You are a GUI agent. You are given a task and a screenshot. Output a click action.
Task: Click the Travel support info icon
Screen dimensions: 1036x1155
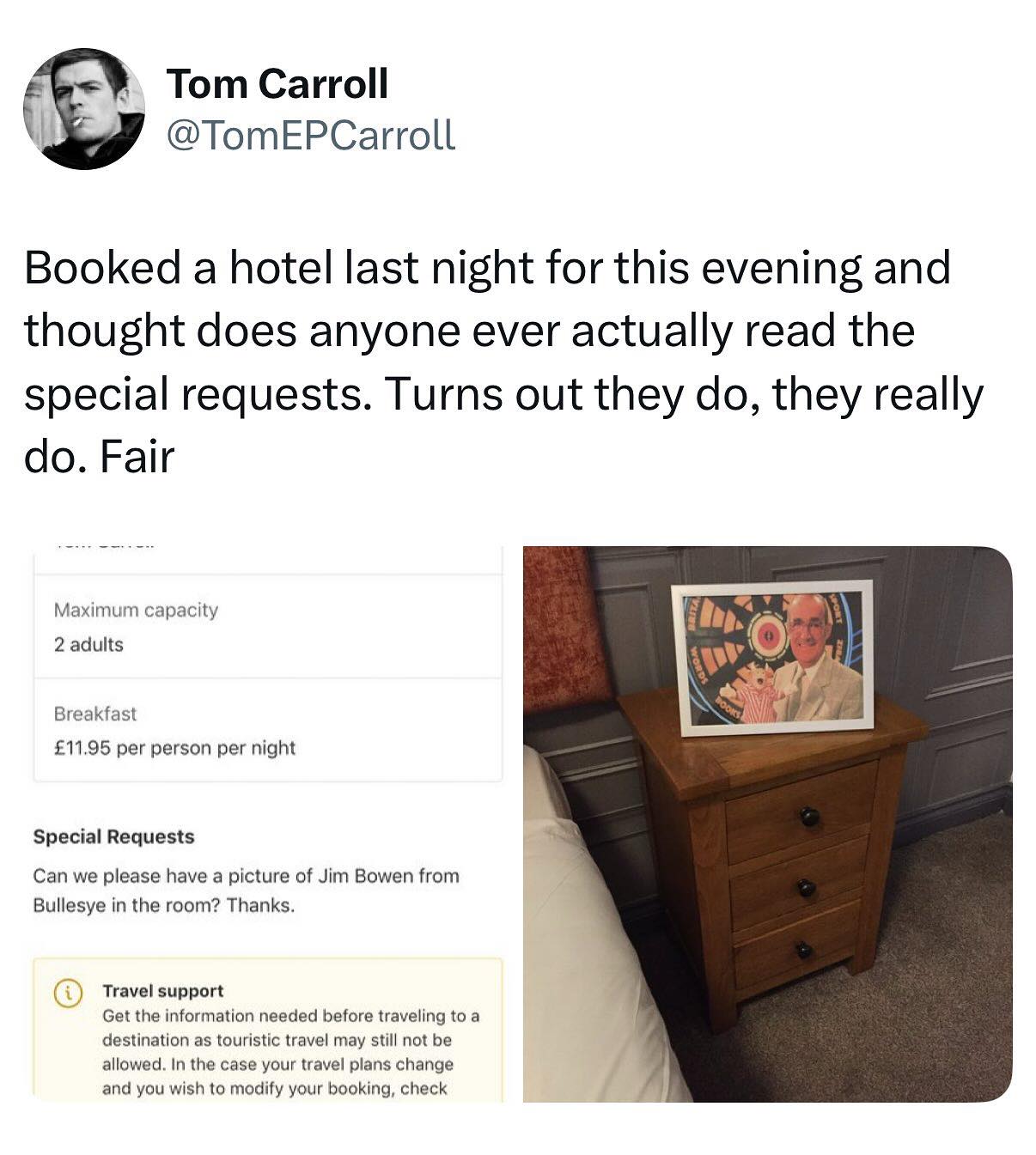pyautogui.click(x=65, y=992)
